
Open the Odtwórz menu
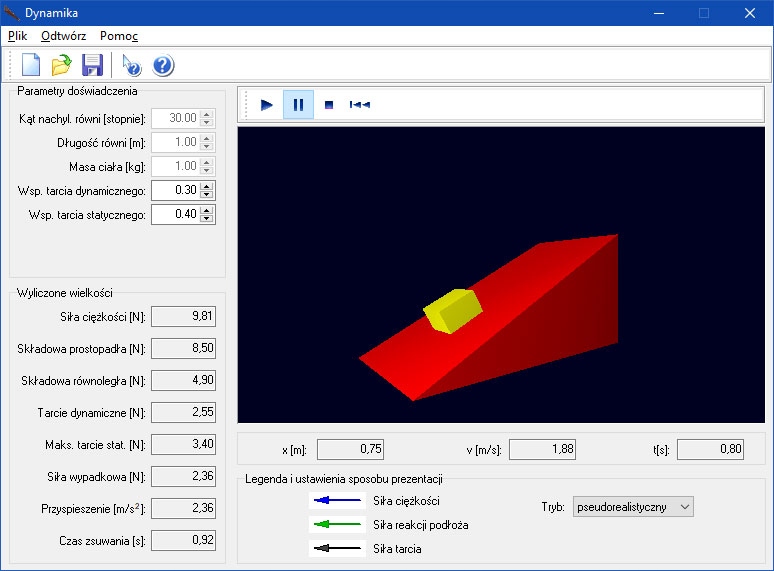(x=64, y=35)
